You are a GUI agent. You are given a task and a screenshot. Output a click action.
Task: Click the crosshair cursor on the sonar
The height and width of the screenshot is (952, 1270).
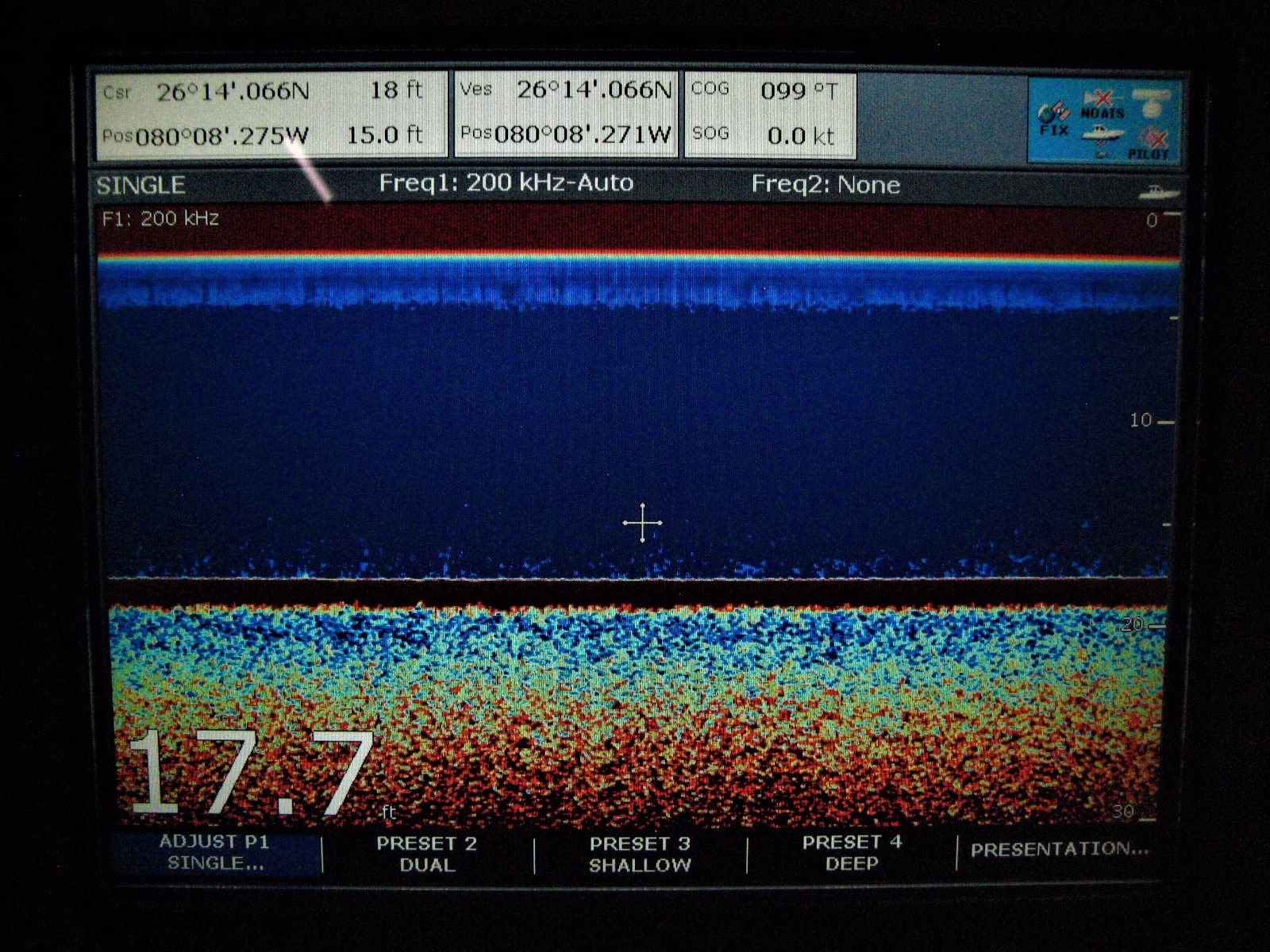click(642, 523)
